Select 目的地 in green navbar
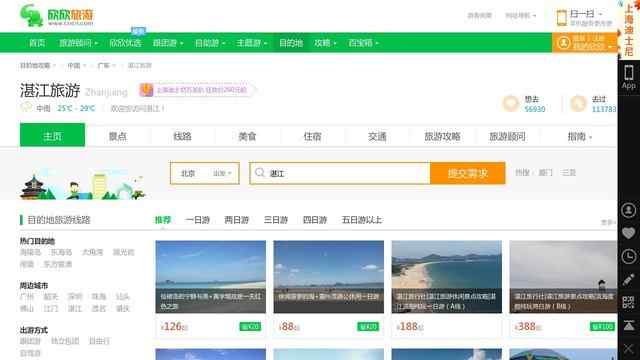 (x=291, y=43)
